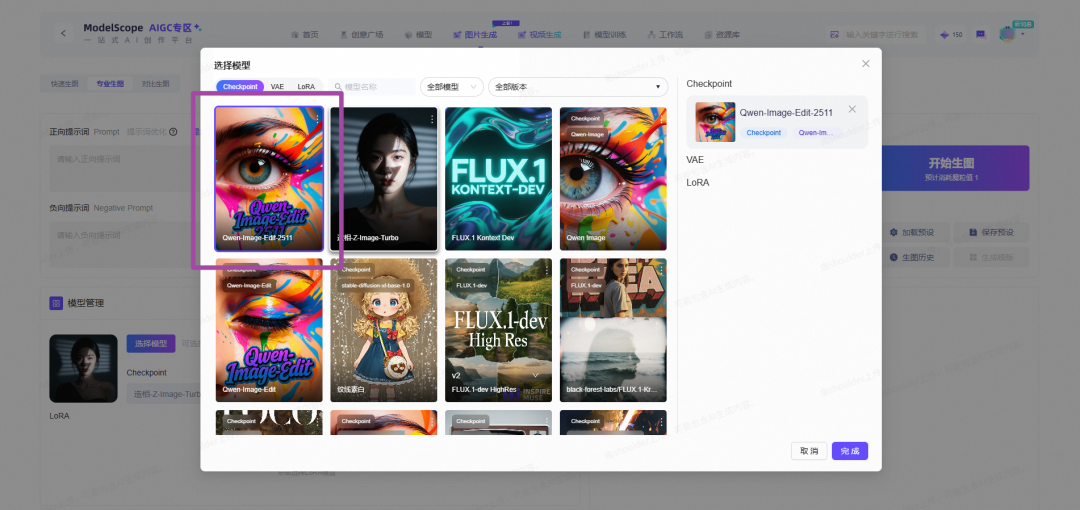Click the image search icon in top search box
The width and height of the screenshot is (1080, 510).
(834, 34)
